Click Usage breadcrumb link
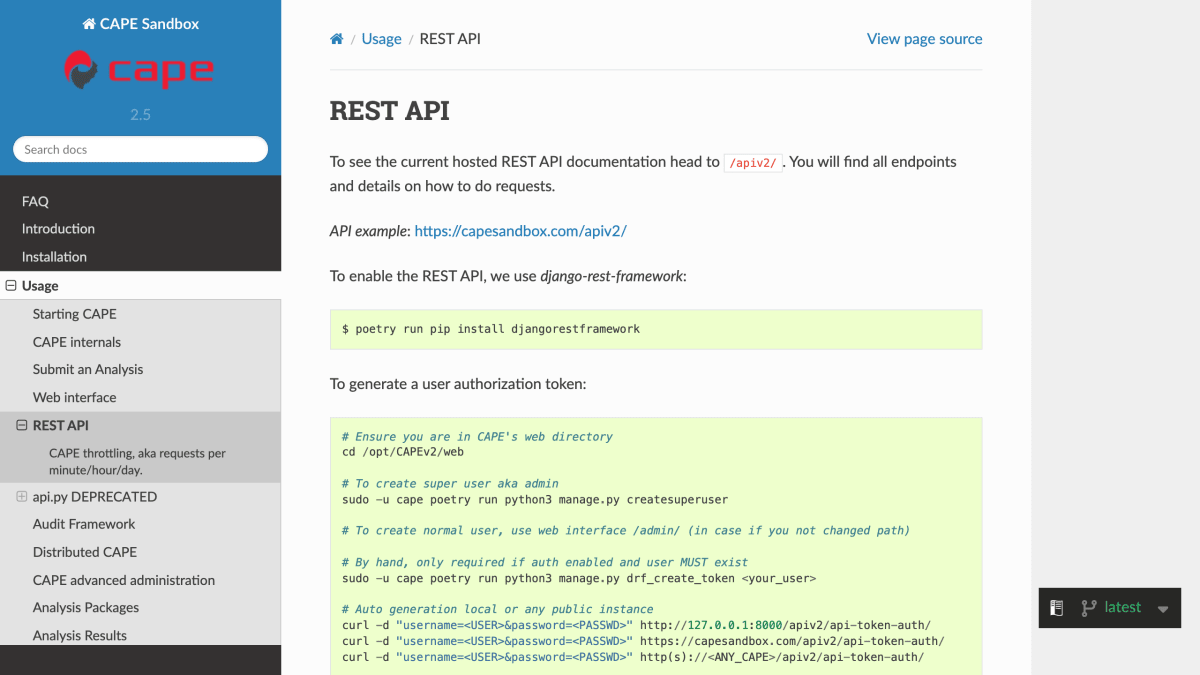1200x675 pixels. [x=381, y=39]
